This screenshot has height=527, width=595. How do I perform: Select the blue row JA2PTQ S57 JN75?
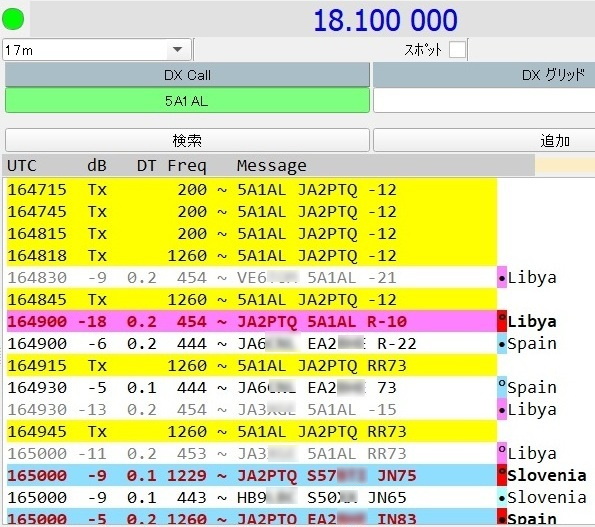click(252, 475)
